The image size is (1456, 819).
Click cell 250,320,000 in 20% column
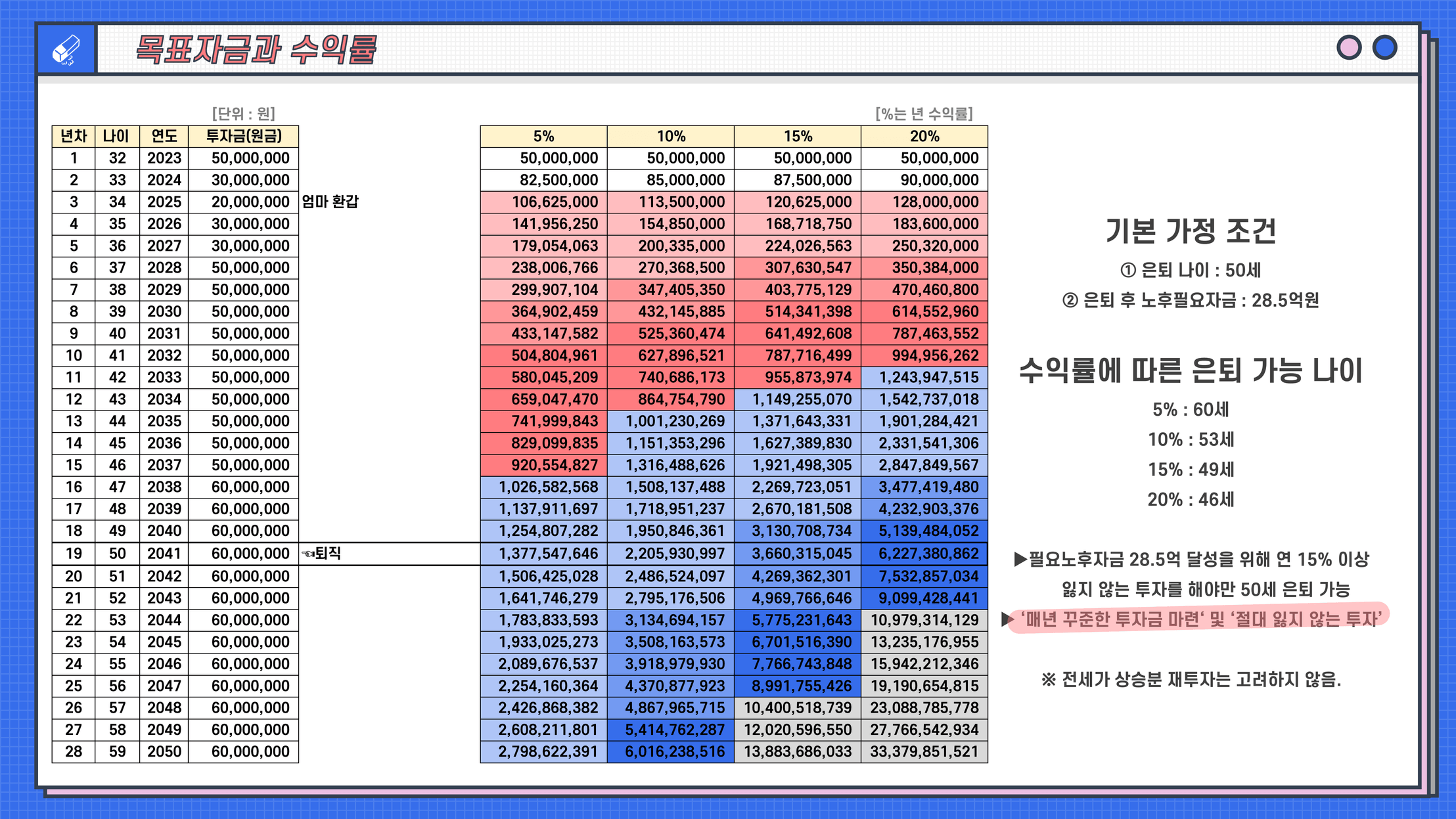point(924,246)
